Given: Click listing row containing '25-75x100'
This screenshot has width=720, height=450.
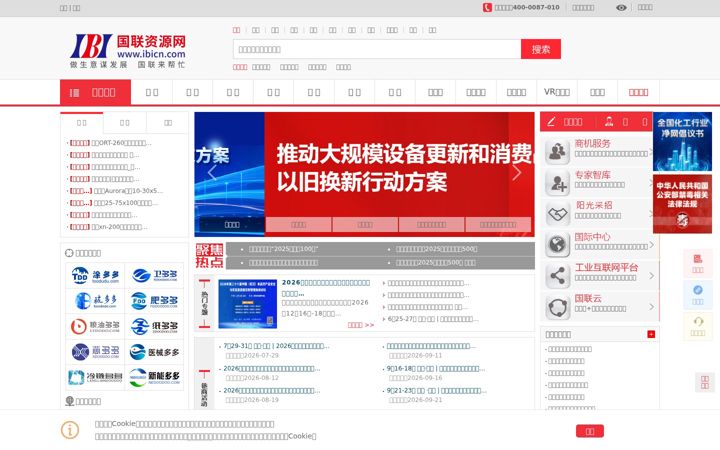Looking at the screenshot, I should 113,202.
